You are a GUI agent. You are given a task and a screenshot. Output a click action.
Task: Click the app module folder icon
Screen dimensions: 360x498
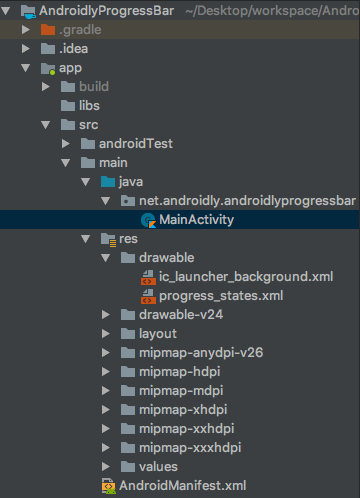pos(48,68)
